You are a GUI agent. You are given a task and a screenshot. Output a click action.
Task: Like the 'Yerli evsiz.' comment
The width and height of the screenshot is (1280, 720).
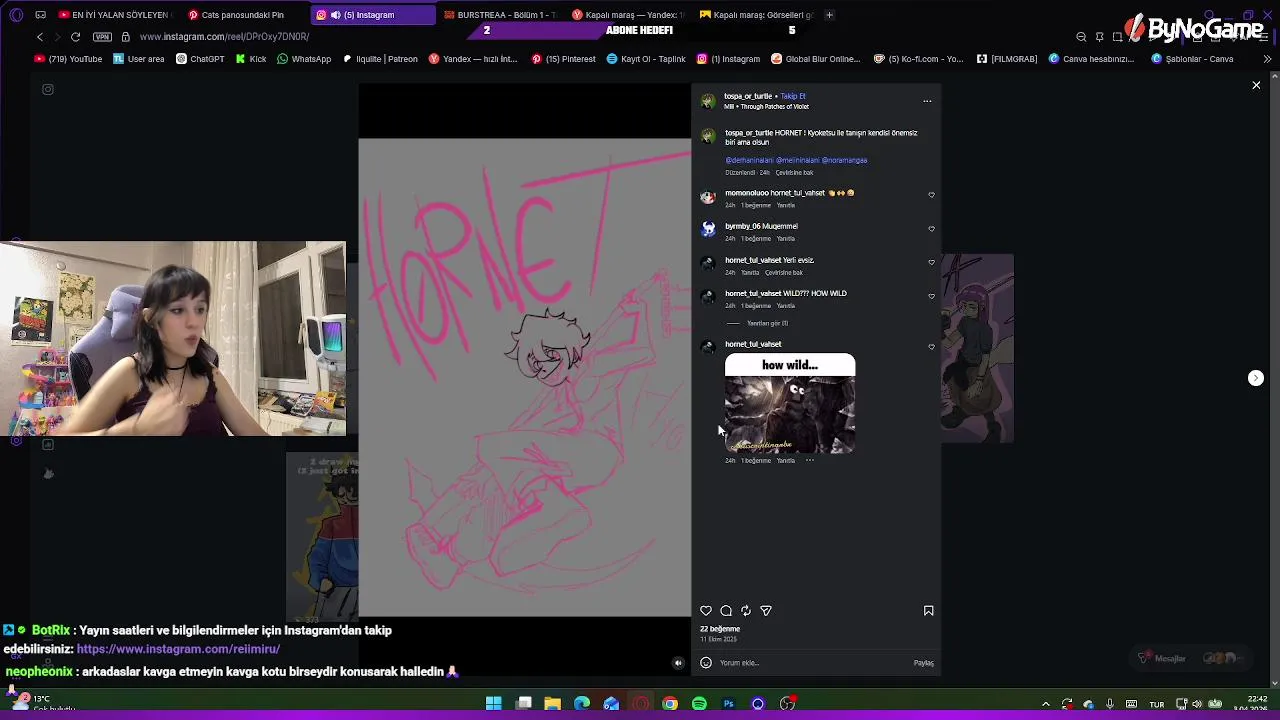(x=931, y=263)
